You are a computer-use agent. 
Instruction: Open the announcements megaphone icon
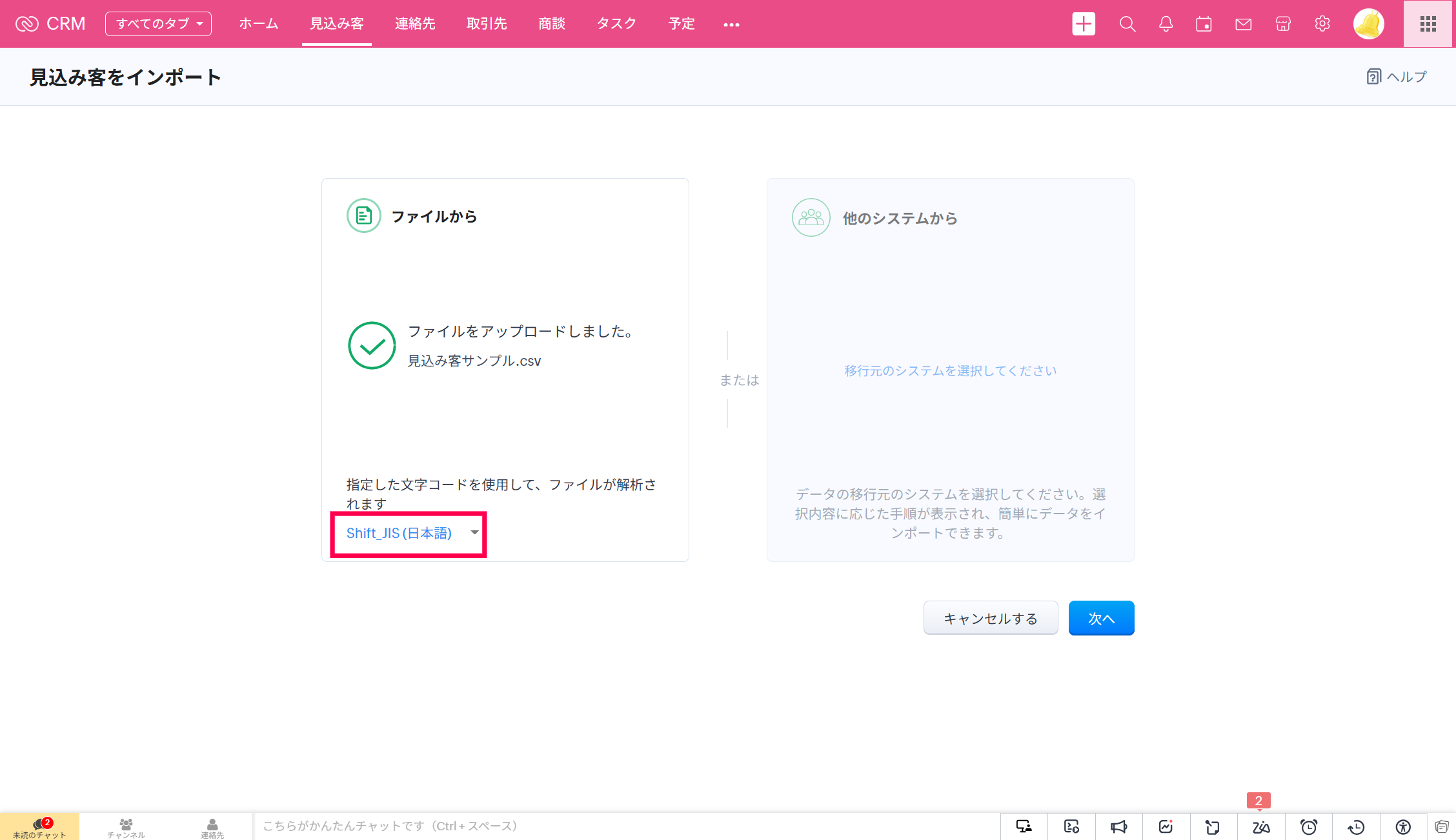coord(1118,826)
